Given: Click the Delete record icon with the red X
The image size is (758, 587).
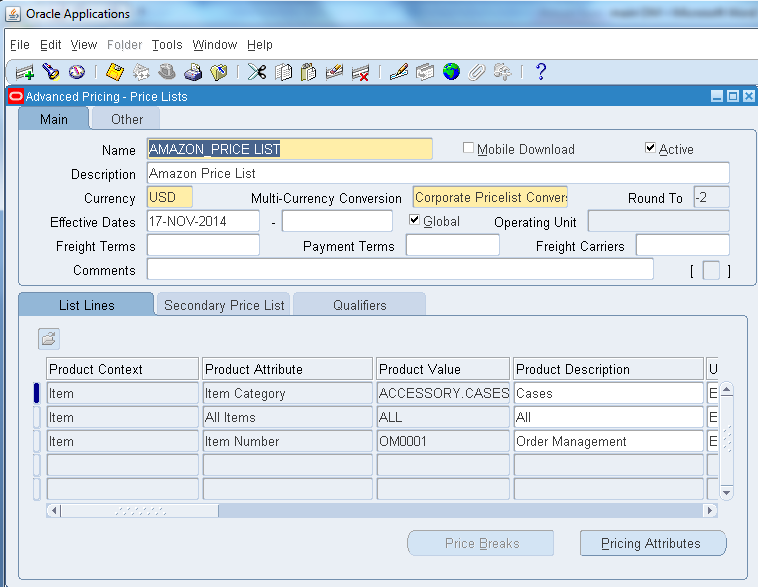Looking at the screenshot, I should (x=361, y=72).
